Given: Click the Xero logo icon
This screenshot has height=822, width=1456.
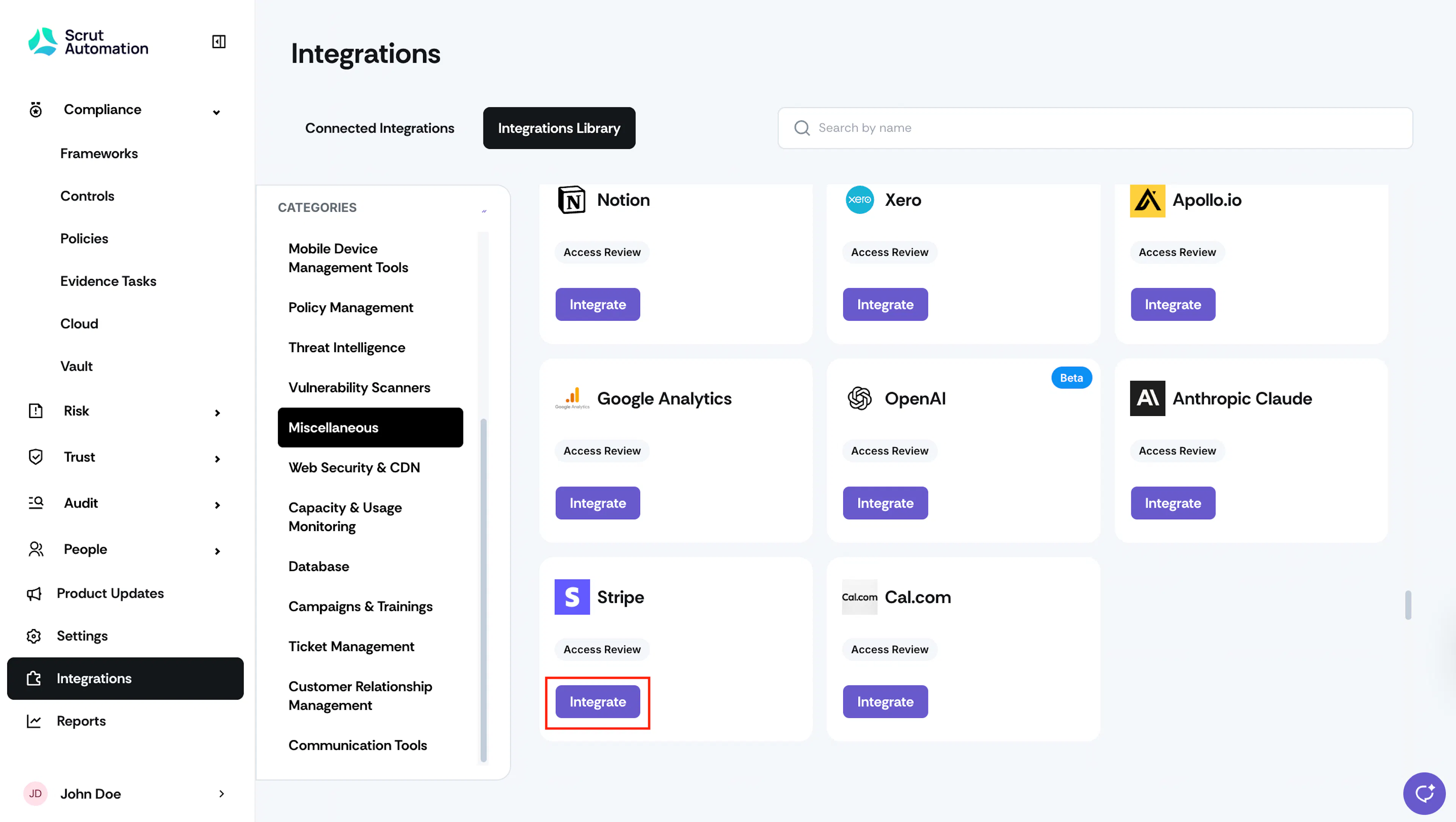Looking at the screenshot, I should 860,200.
